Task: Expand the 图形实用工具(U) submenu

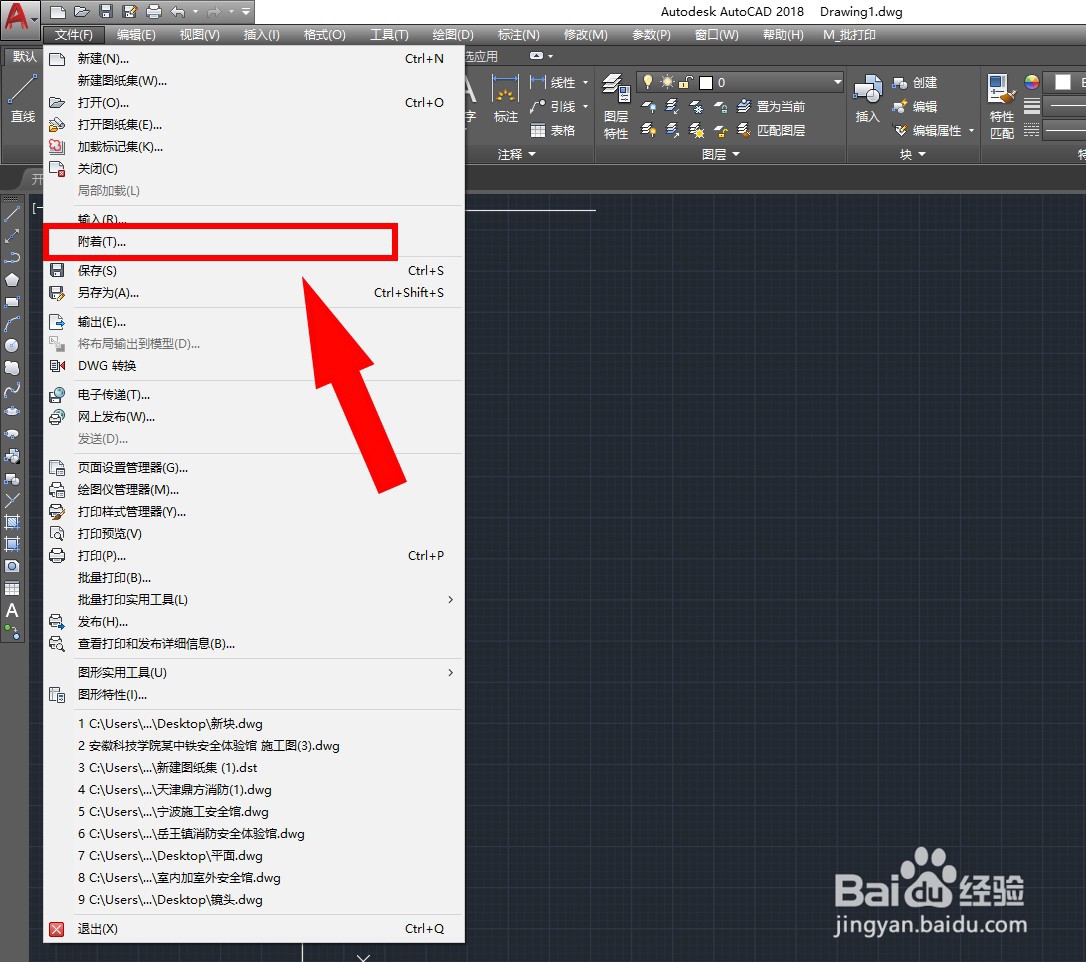Action: tap(254, 672)
